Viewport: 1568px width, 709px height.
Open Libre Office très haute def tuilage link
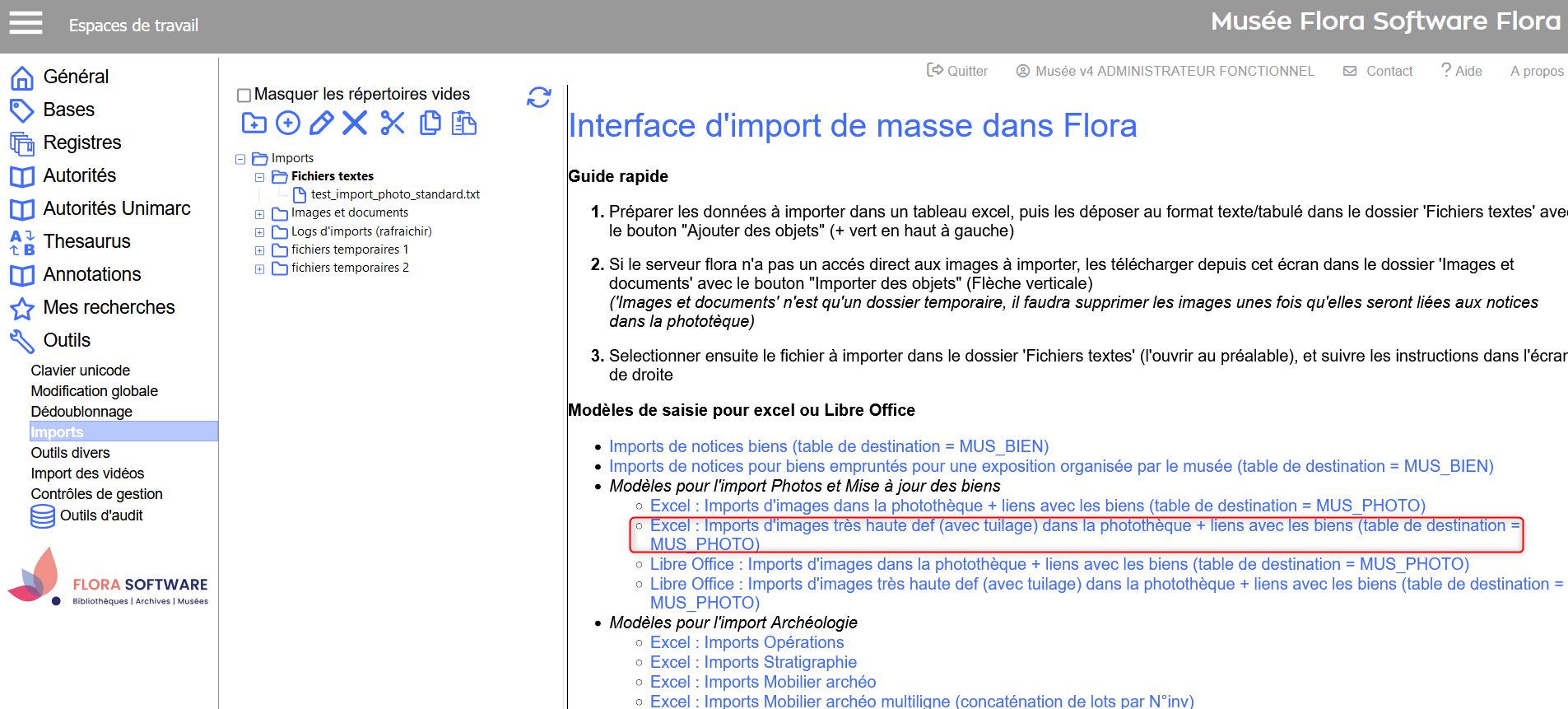[x=1106, y=593]
